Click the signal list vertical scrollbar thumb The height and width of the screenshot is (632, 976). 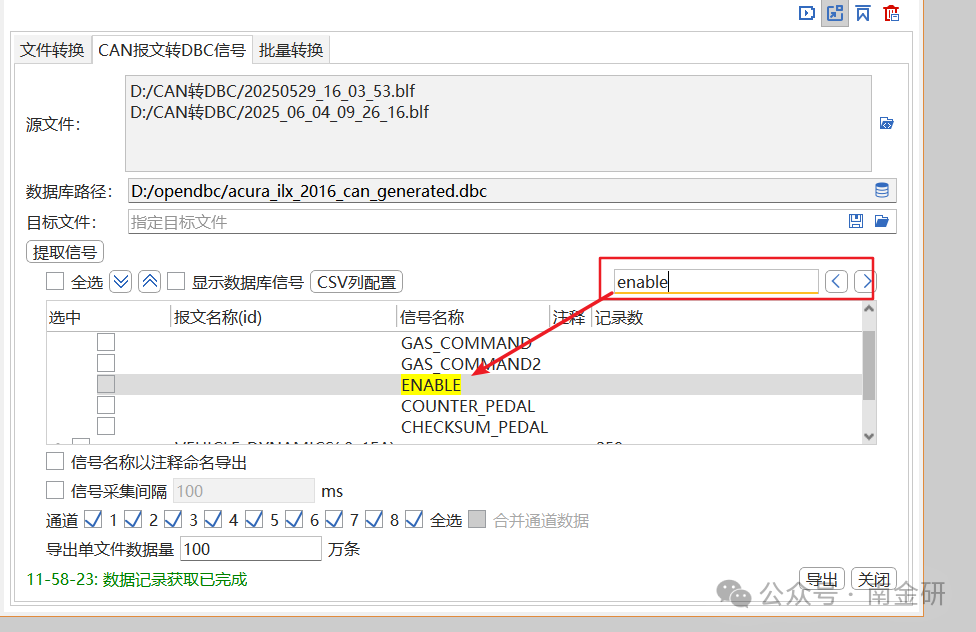tap(869, 365)
